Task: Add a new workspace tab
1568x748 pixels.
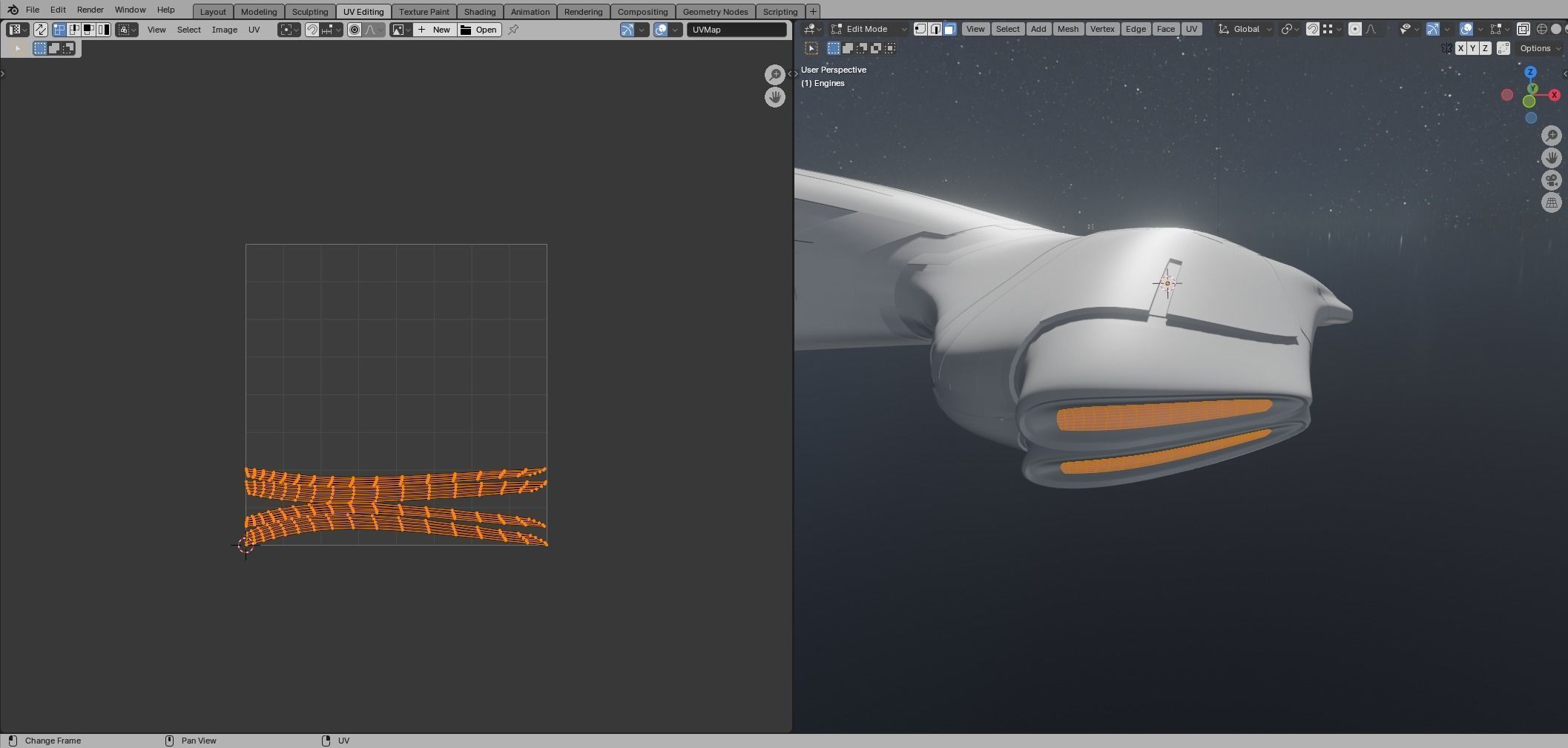Action: [x=813, y=11]
